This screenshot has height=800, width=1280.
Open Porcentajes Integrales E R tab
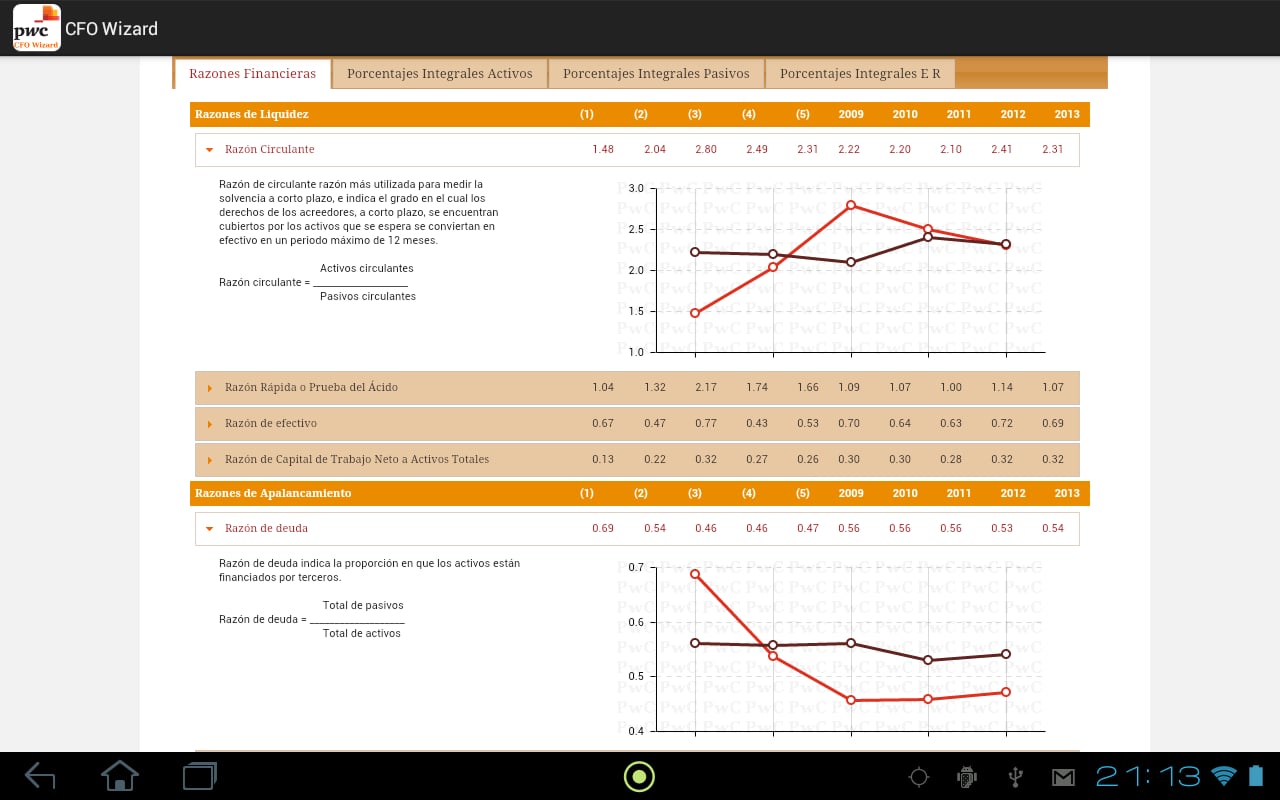(860, 73)
